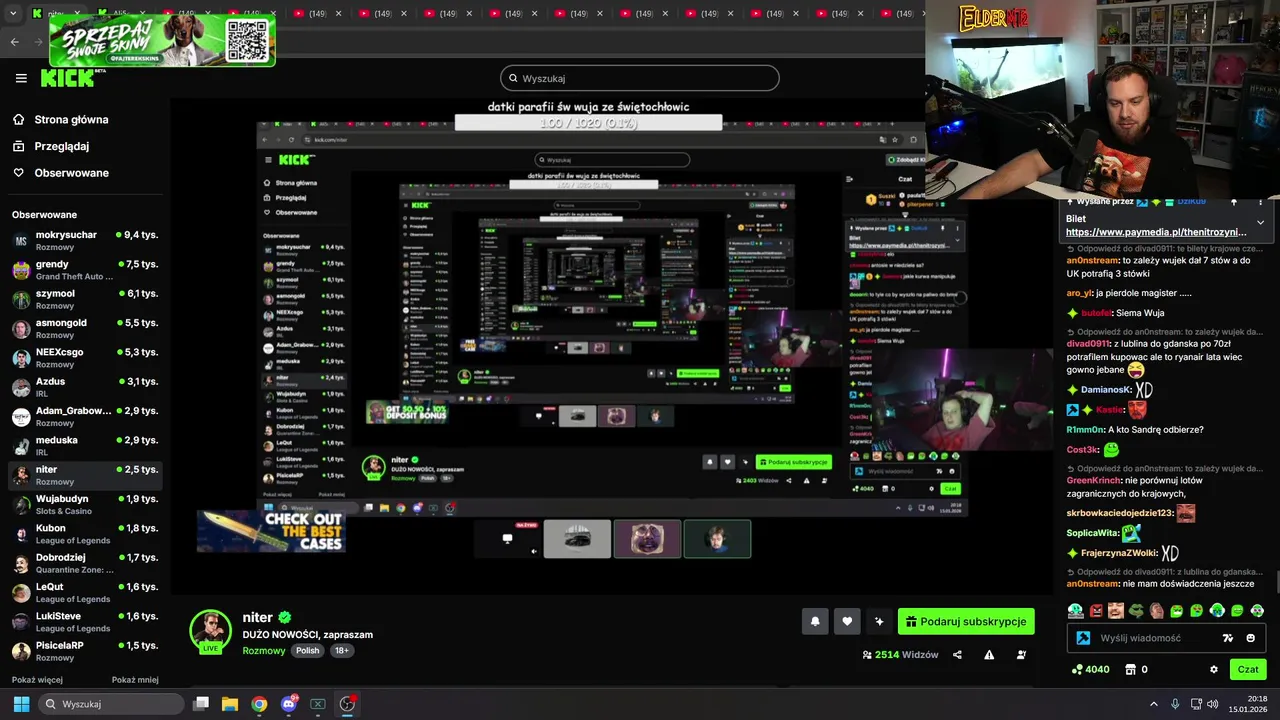Open OBS icon on taskbar
This screenshot has height=720, width=1280.
(x=347, y=704)
